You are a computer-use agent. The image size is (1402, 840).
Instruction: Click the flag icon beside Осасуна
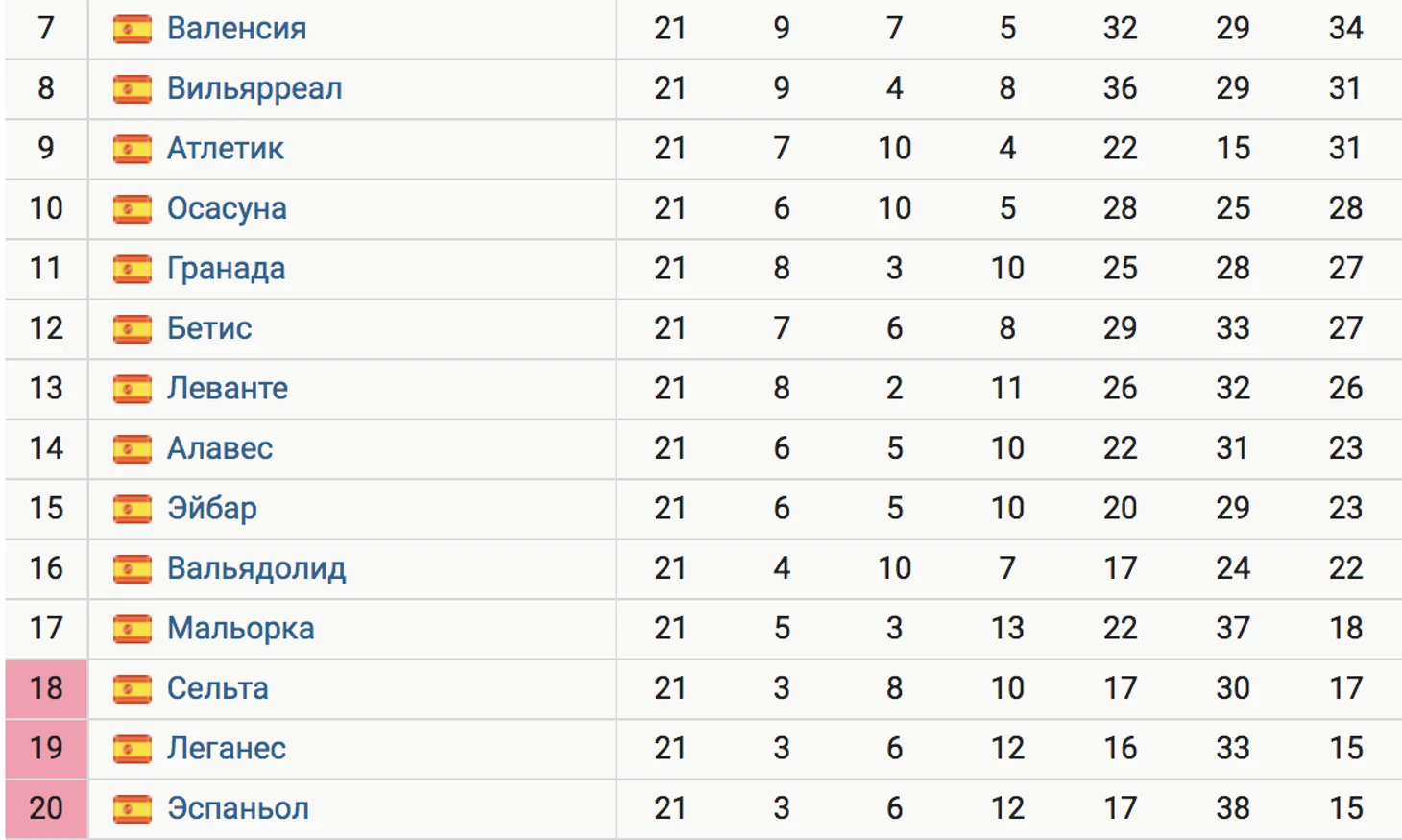coord(132,209)
